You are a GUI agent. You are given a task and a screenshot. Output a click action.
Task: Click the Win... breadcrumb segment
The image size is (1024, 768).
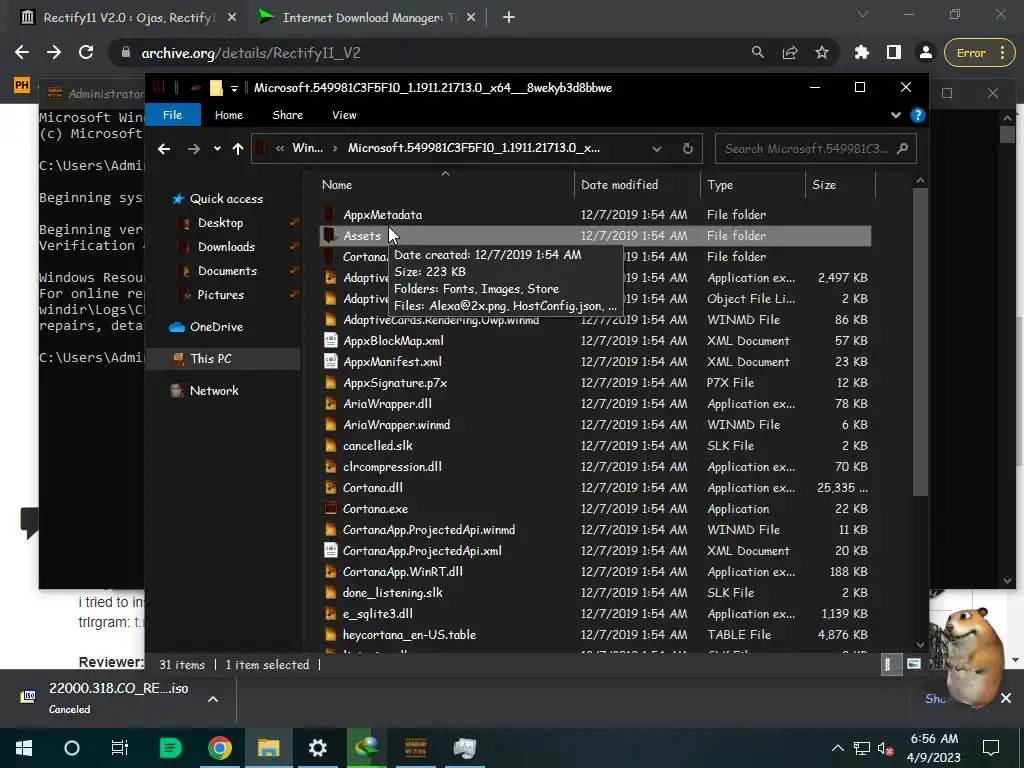308,148
